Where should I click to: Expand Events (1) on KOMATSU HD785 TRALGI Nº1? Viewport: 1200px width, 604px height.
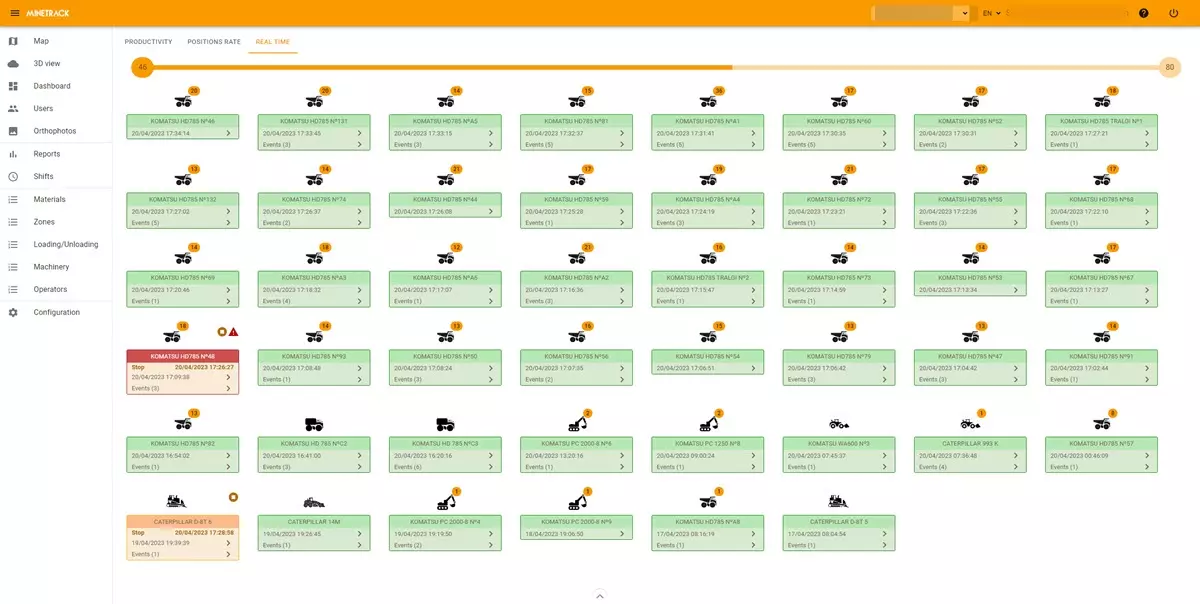point(1101,145)
